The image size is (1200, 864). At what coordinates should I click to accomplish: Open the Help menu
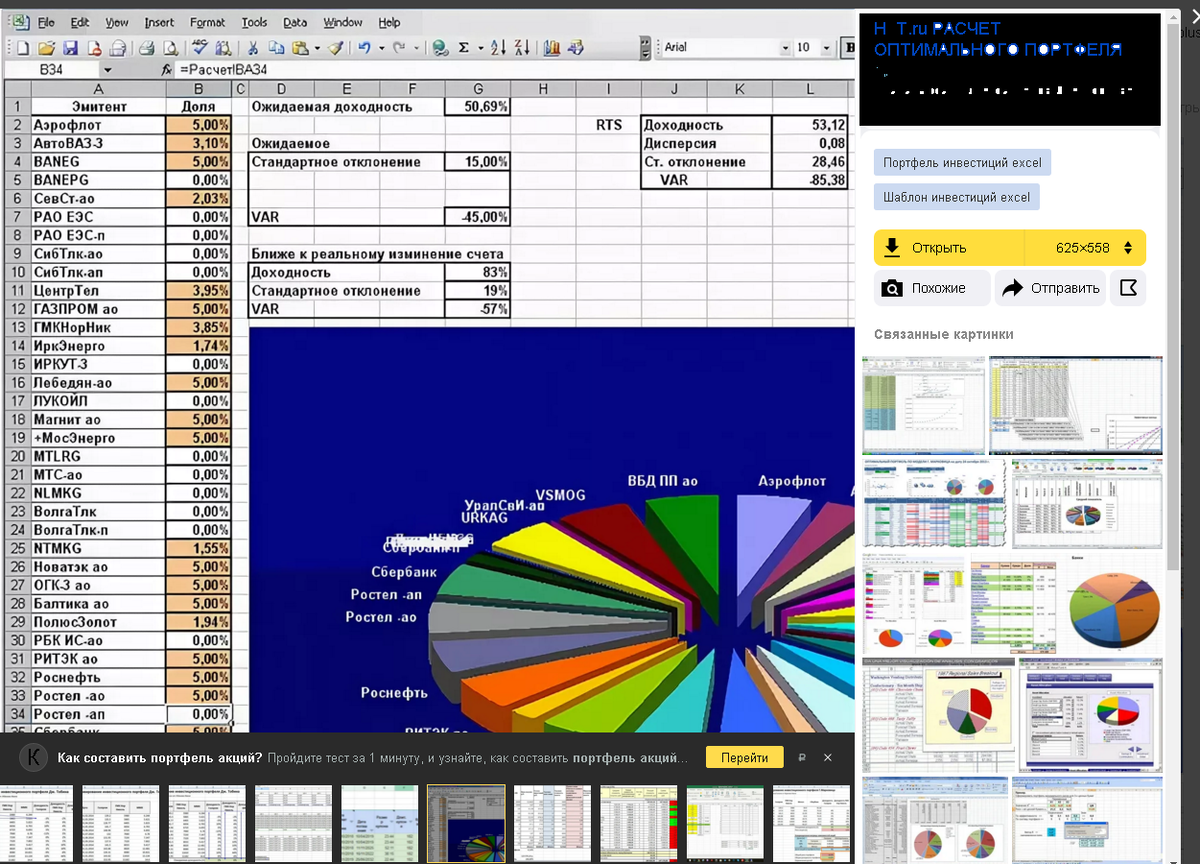[x=389, y=22]
